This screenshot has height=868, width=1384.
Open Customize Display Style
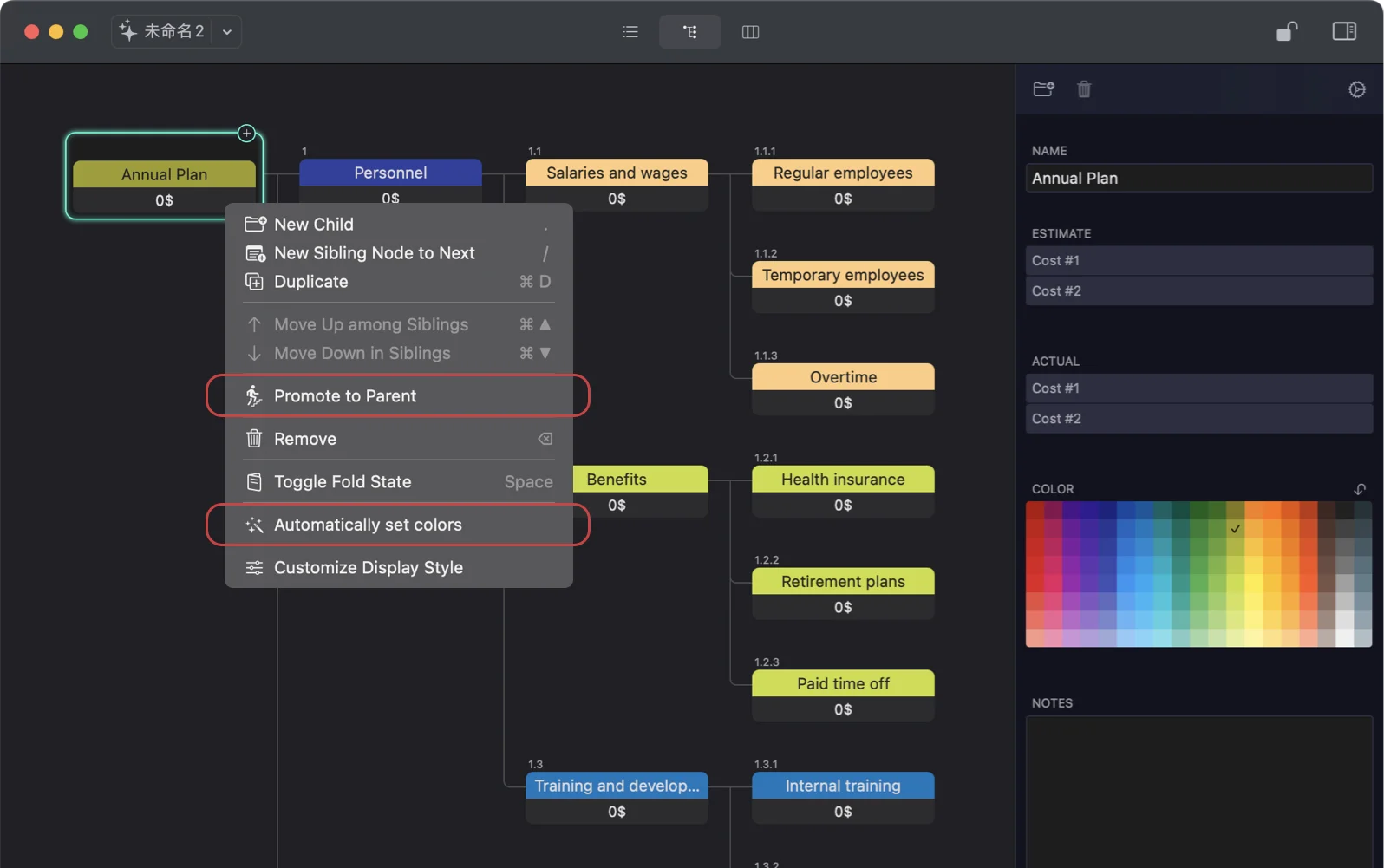(x=368, y=568)
